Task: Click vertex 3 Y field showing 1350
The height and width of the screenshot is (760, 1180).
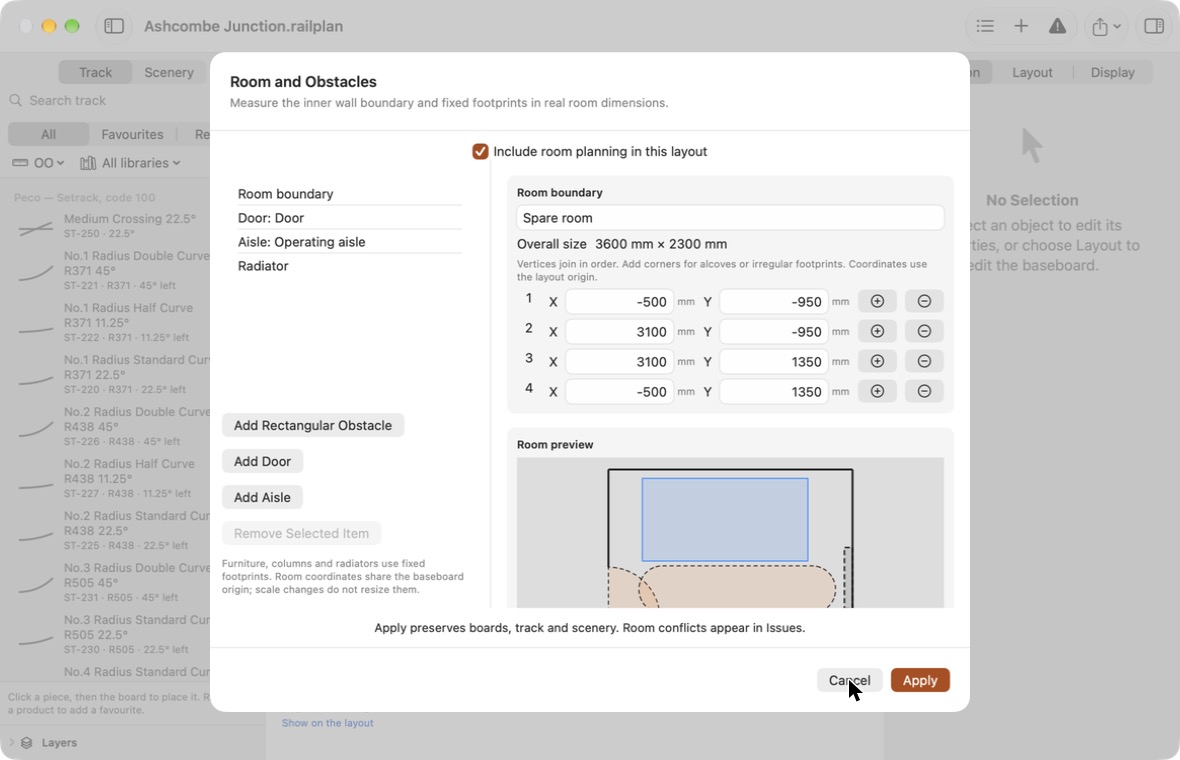Action: click(774, 362)
